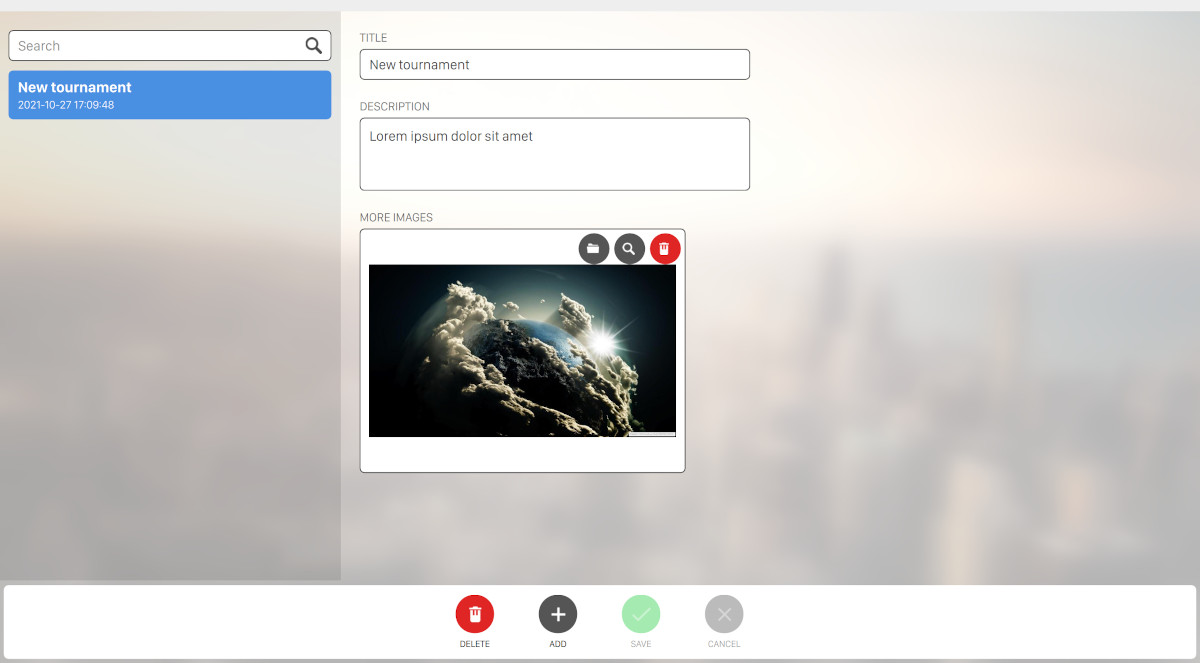Open the folder icon to browse images
Screen dimensions: 1200x663
(x=594, y=248)
